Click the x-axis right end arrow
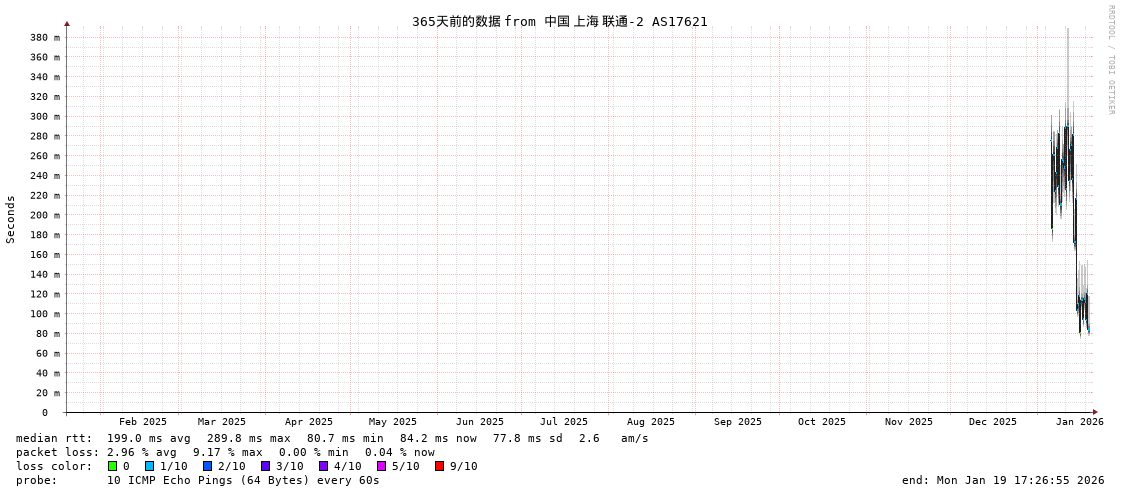This screenshot has height=494, width=1121. 1095,412
